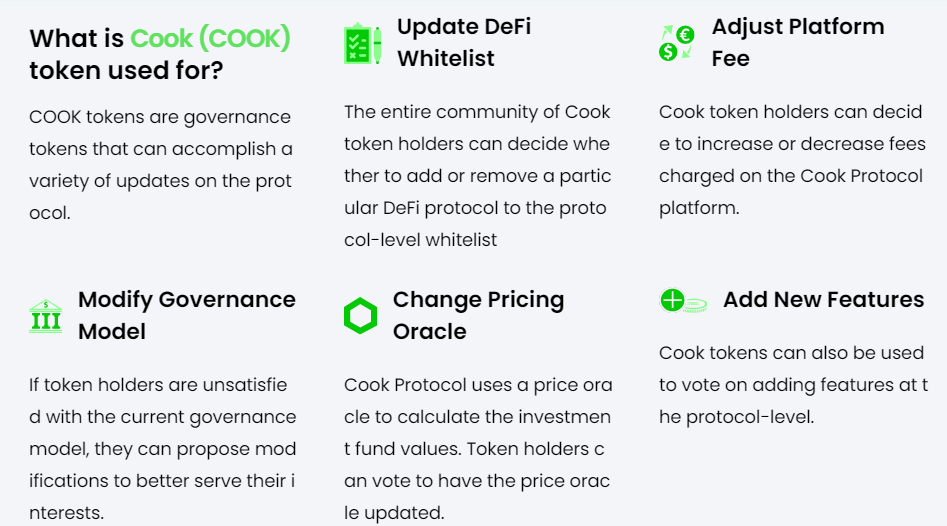Image resolution: width=947 pixels, height=526 pixels.
Task: Click the "Change Pricing Oracle" heading
Action: 478,315
